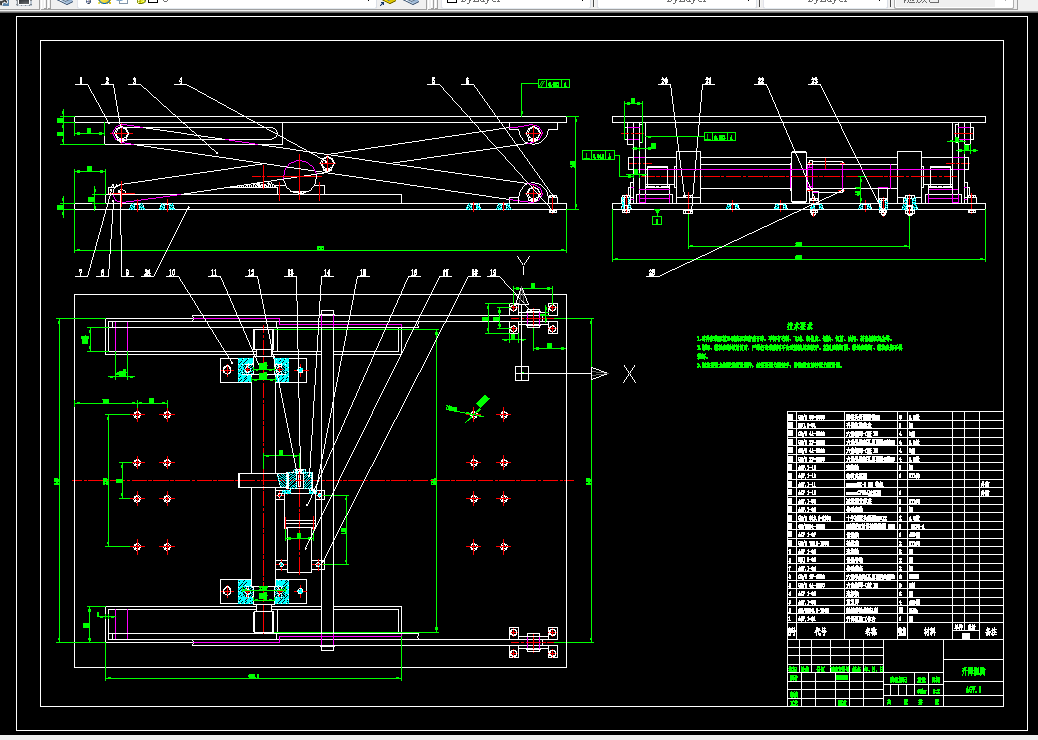Click the 技术要求 heading text

800,326
